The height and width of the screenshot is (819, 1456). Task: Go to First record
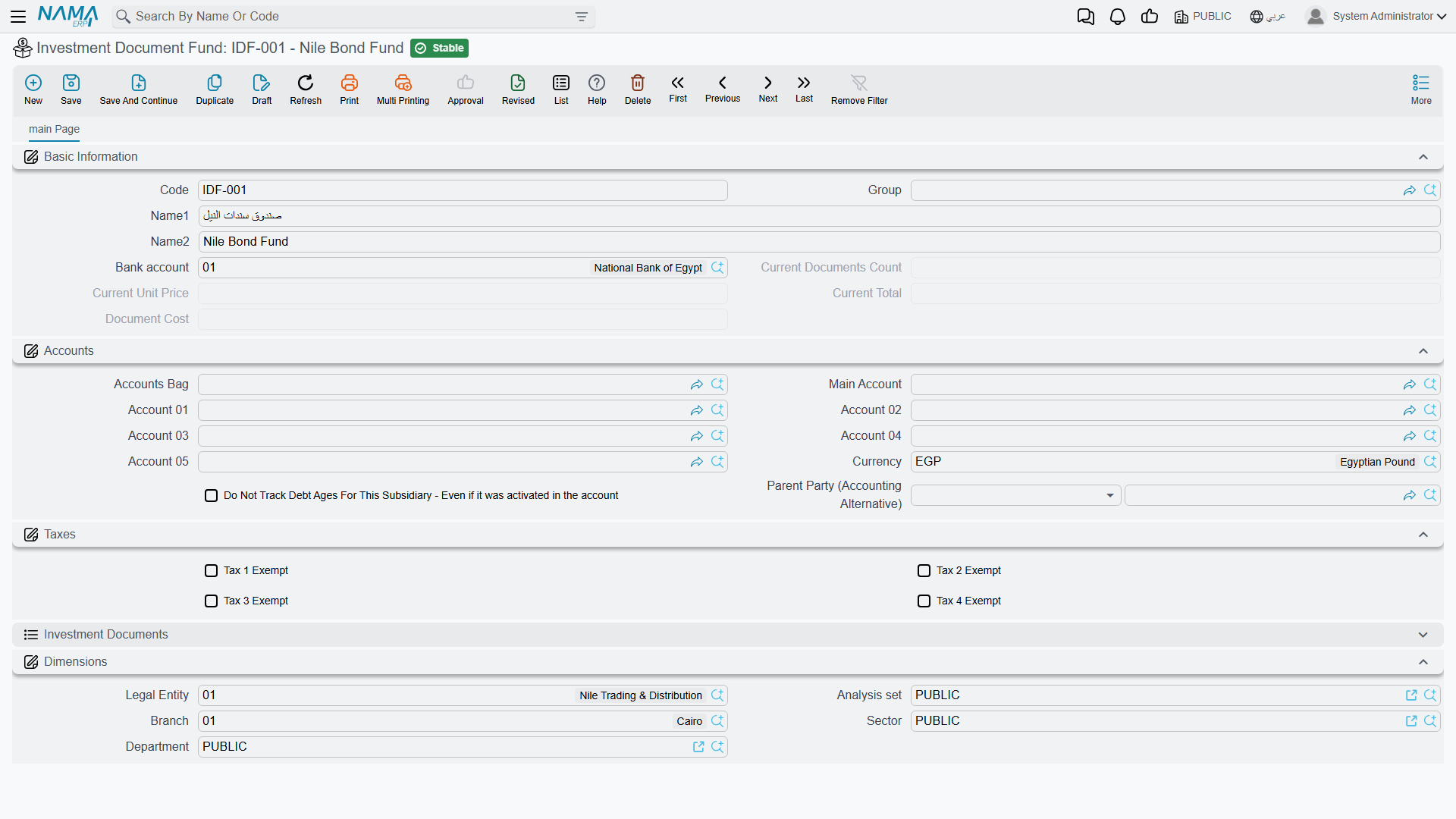pyautogui.click(x=678, y=83)
